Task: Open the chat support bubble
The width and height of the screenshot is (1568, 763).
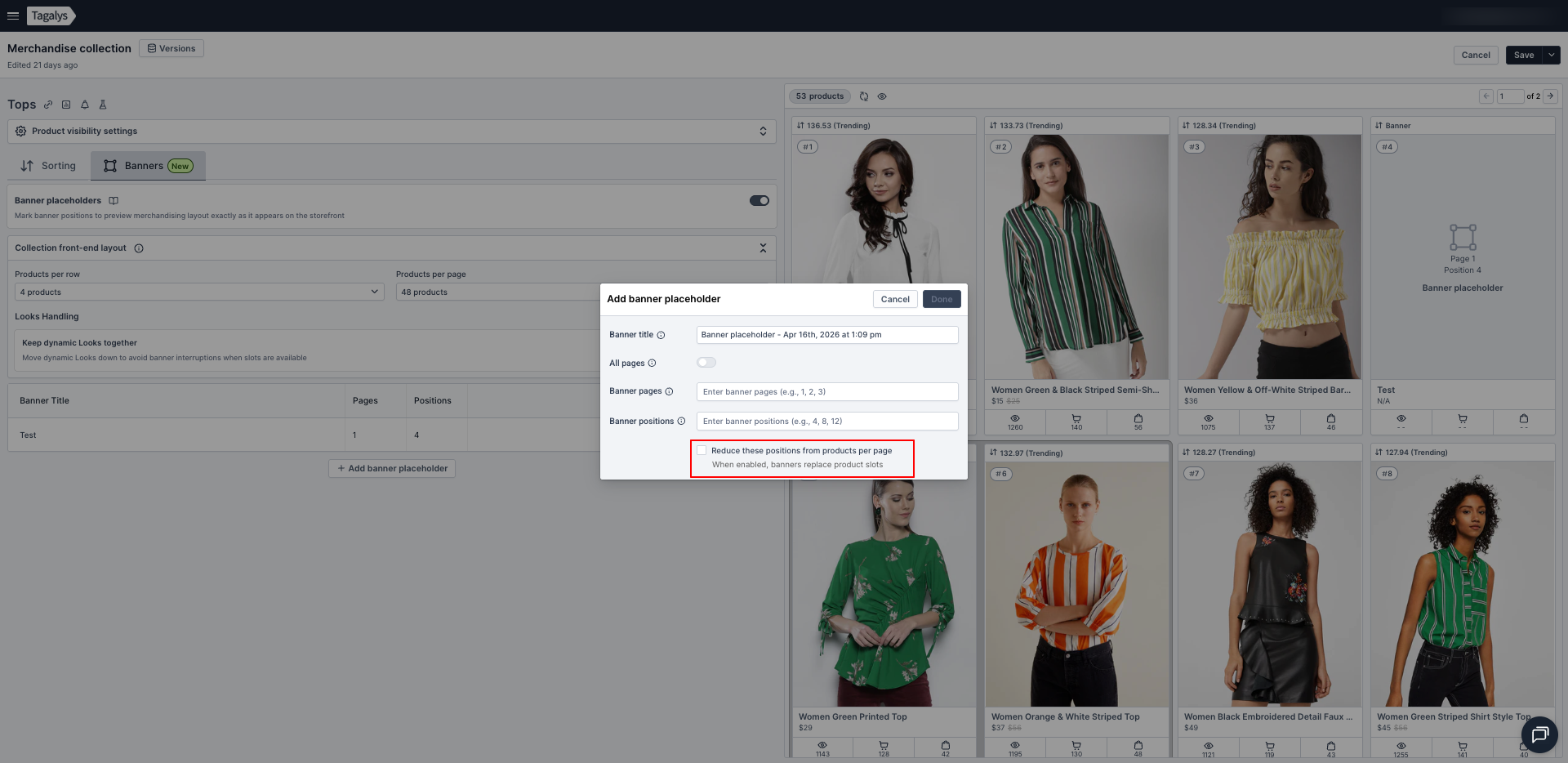Action: tap(1539, 734)
